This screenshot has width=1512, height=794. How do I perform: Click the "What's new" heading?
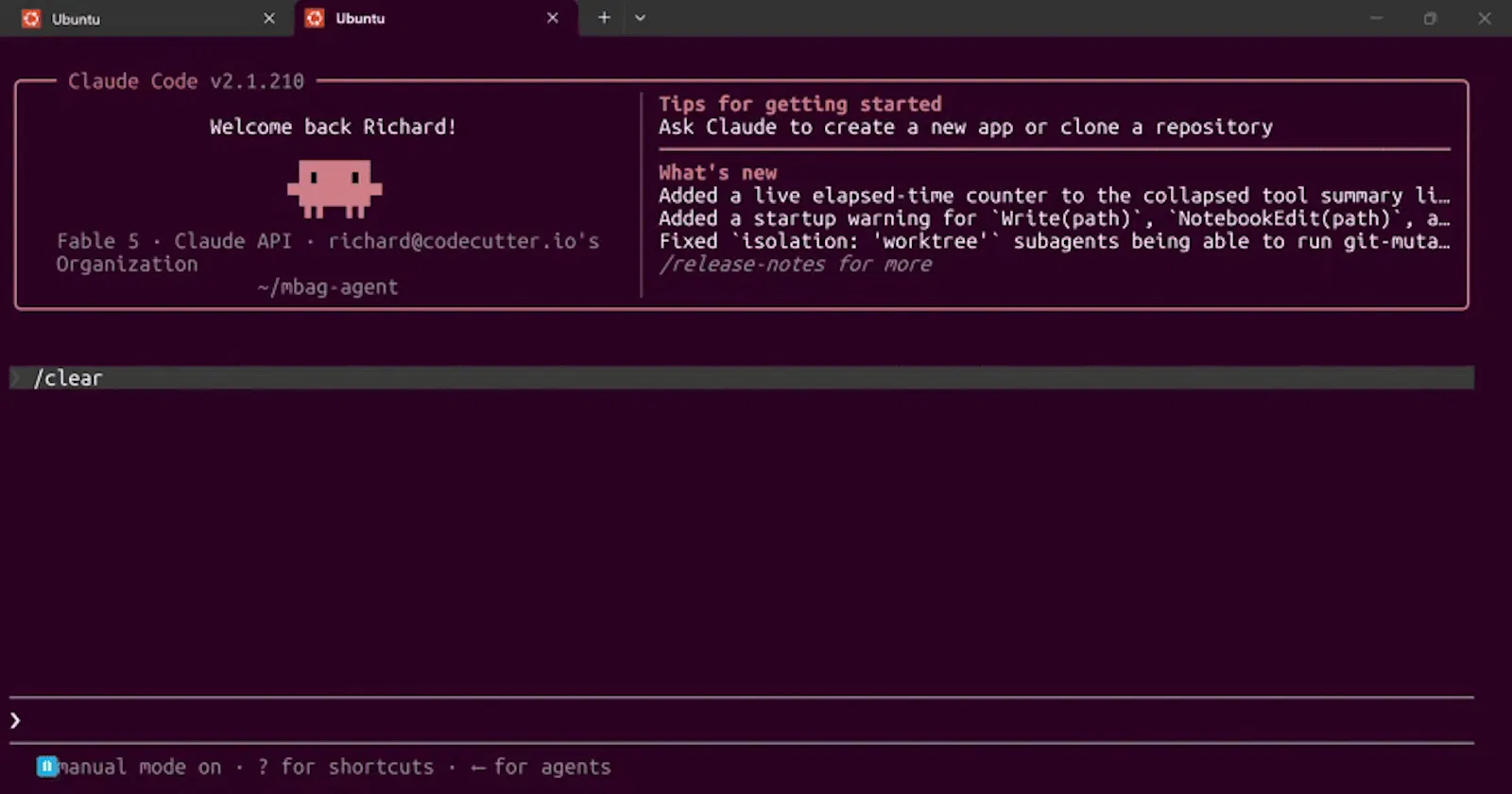pos(718,172)
